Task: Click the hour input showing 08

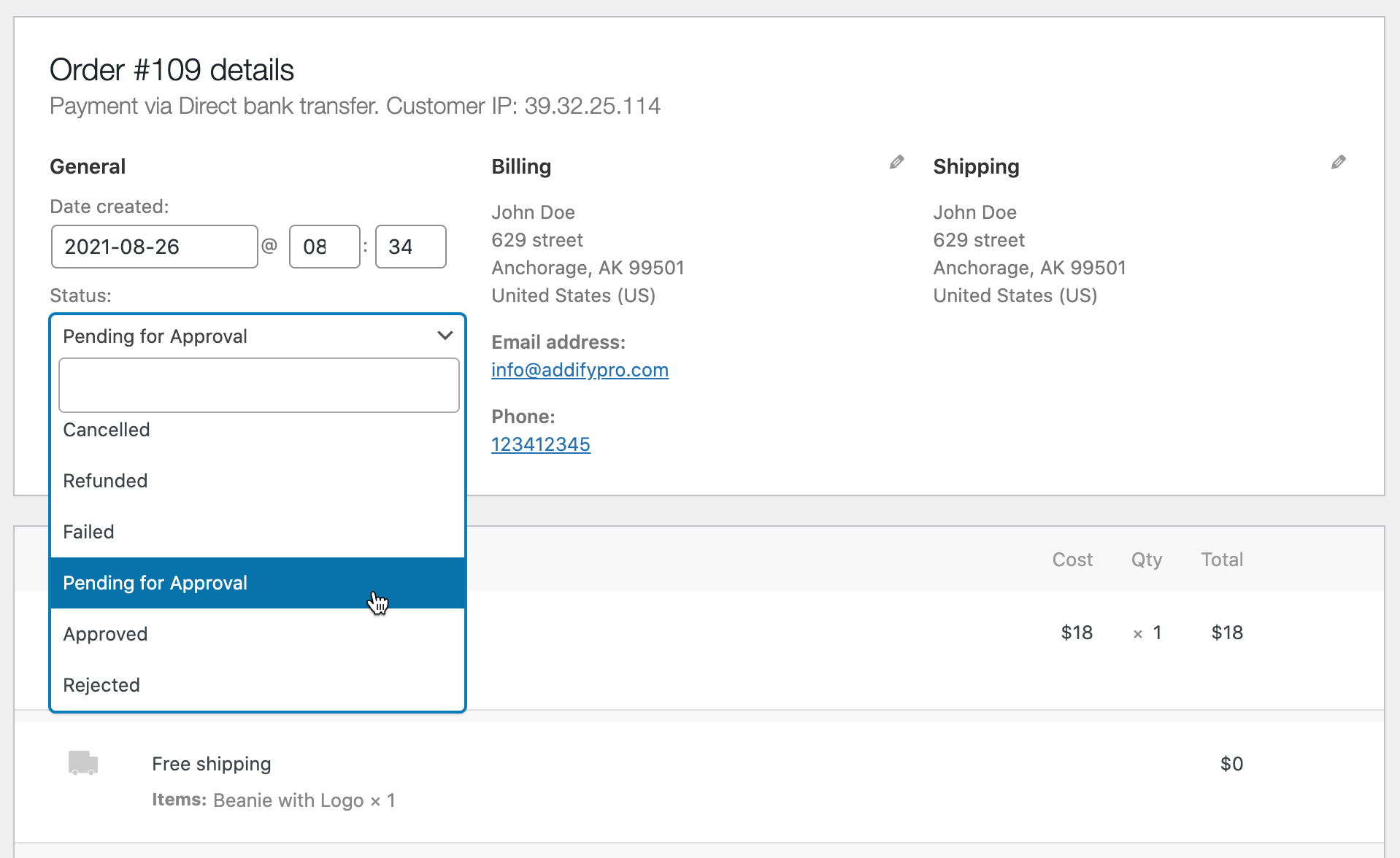Action: tap(324, 247)
